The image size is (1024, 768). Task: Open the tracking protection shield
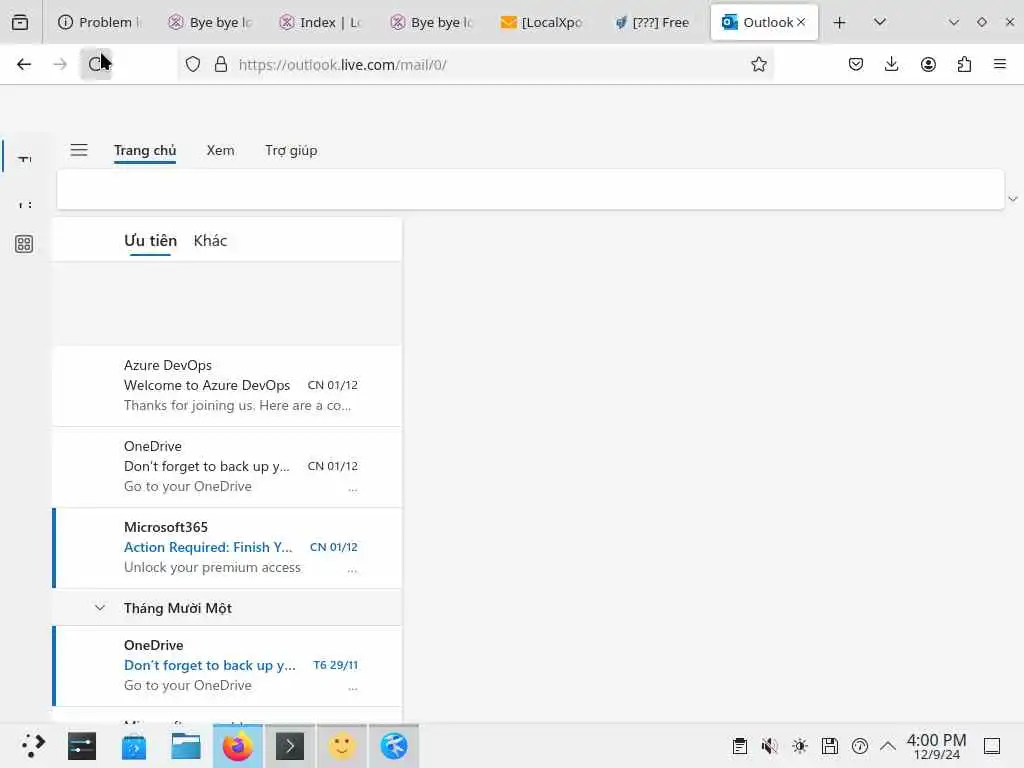tap(193, 64)
